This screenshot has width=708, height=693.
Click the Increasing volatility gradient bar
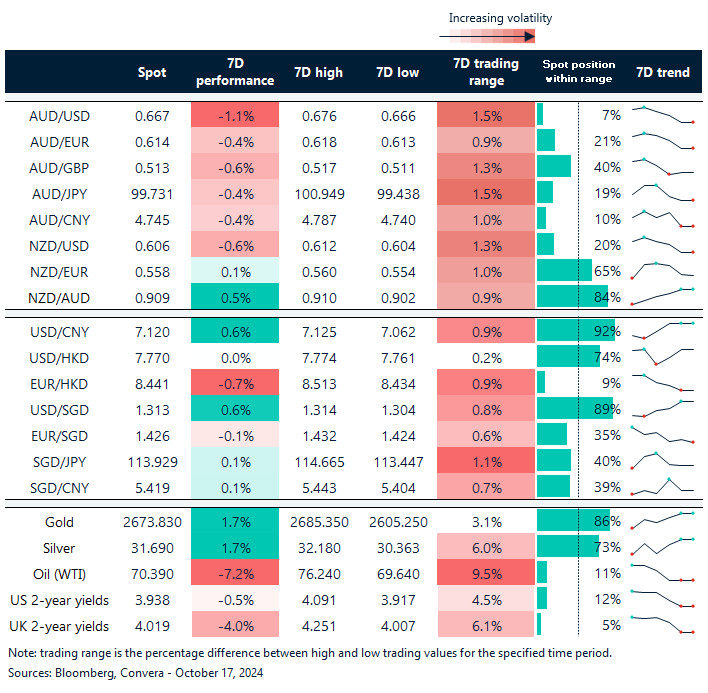coord(487,36)
